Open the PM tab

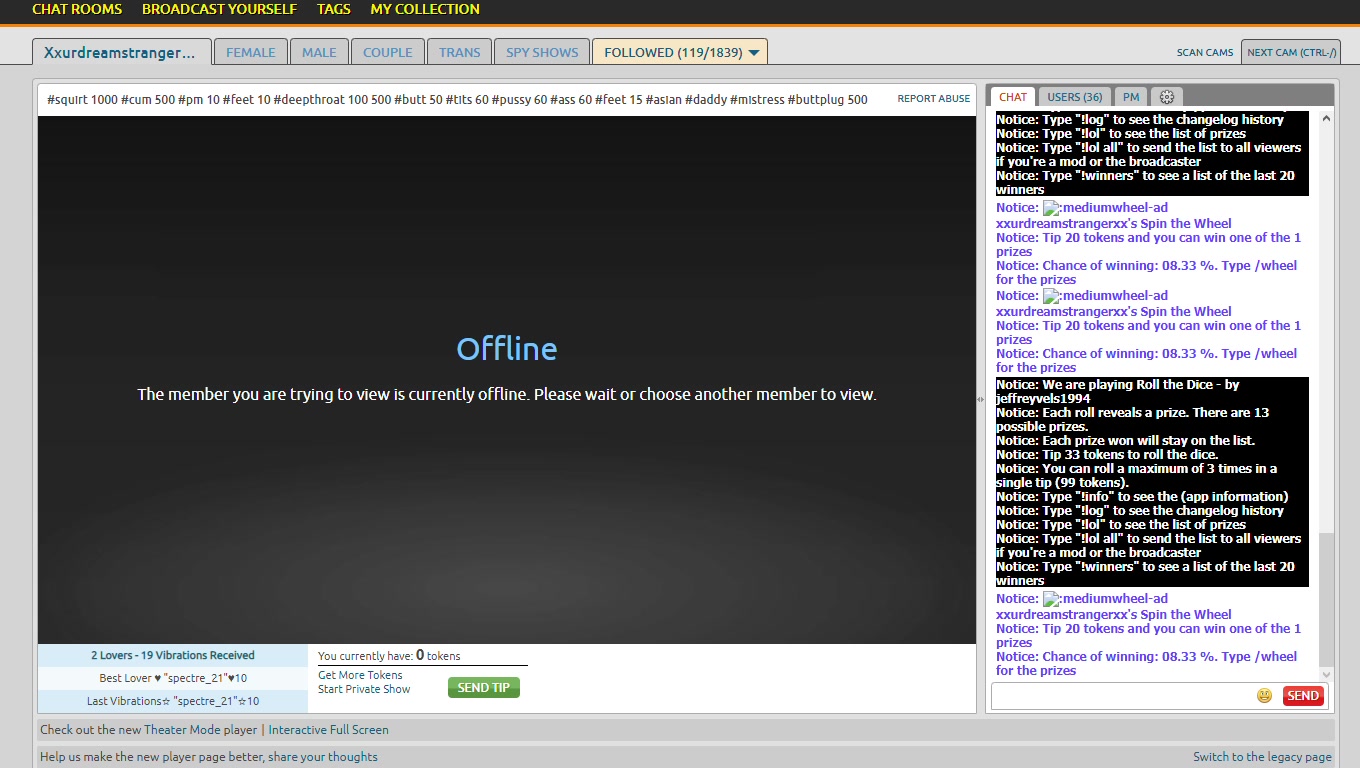tap(1130, 97)
